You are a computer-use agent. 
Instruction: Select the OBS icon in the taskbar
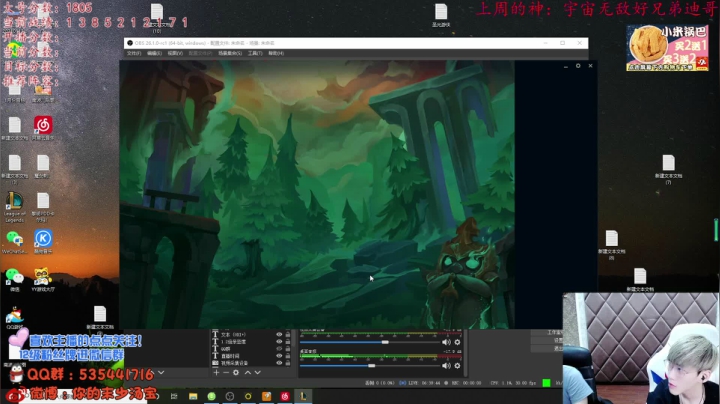coord(230,396)
